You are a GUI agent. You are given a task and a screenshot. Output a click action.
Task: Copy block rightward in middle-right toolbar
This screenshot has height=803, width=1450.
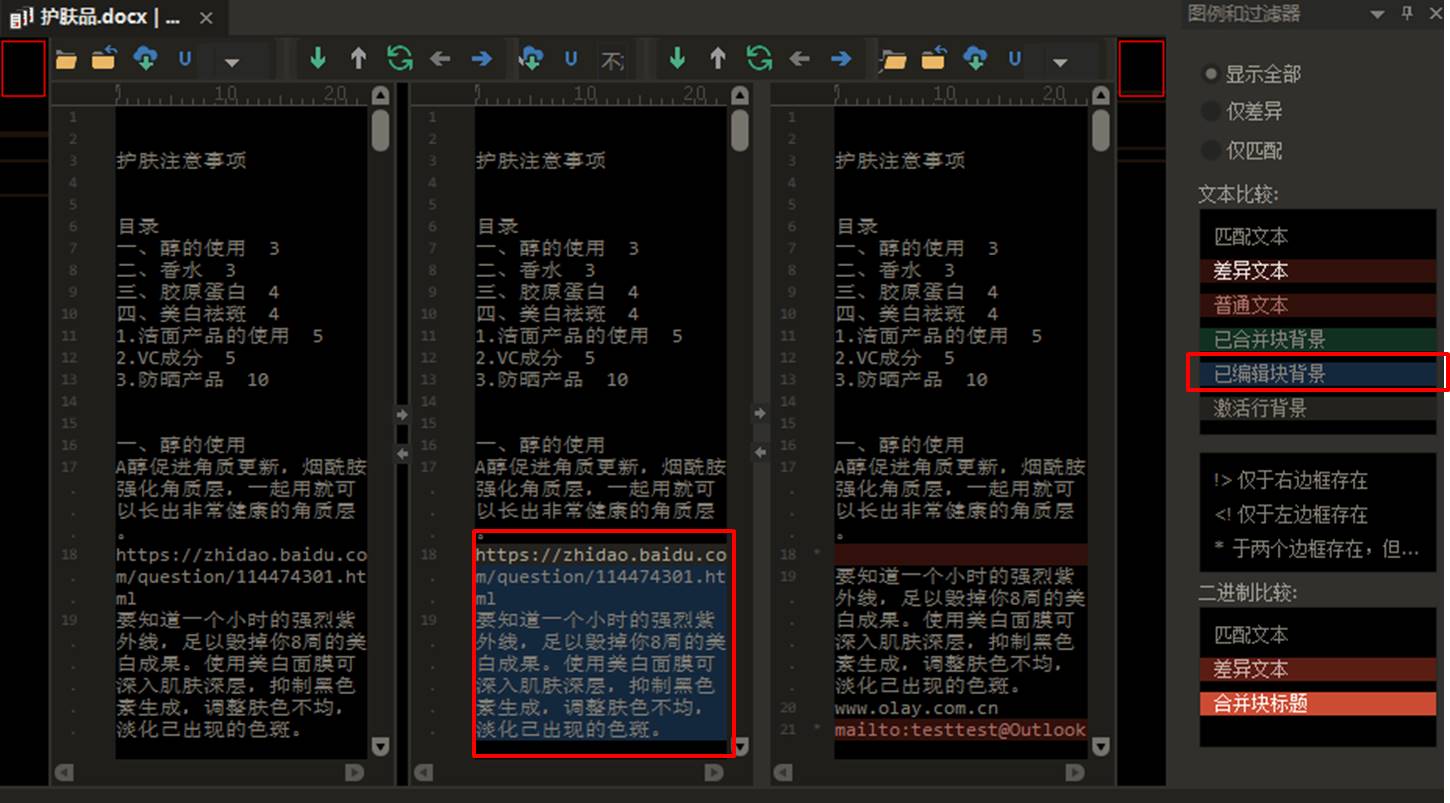coord(840,60)
